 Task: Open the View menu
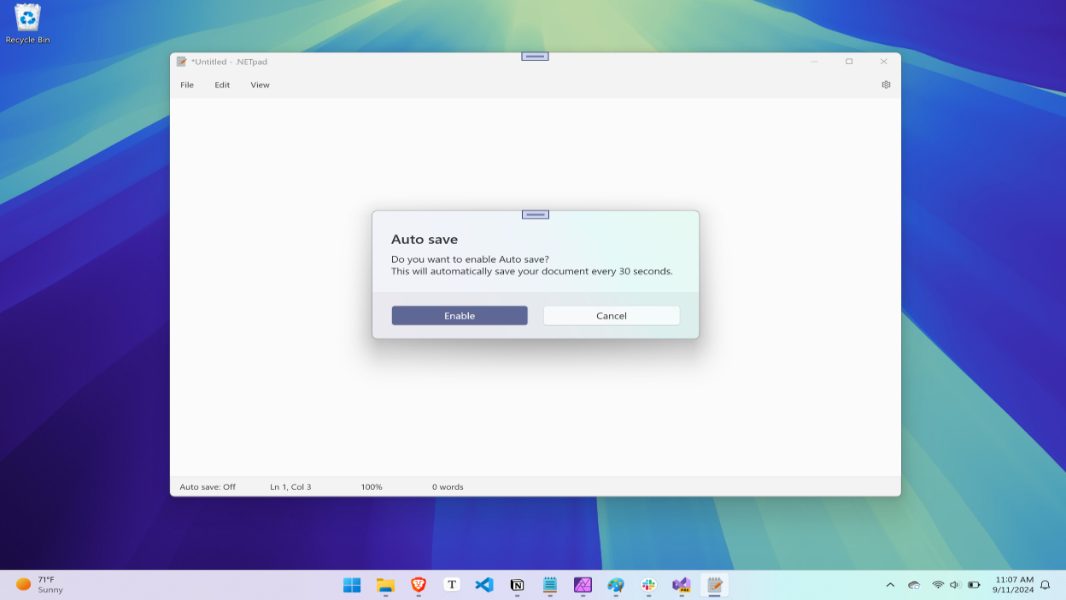tap(259, 85)
